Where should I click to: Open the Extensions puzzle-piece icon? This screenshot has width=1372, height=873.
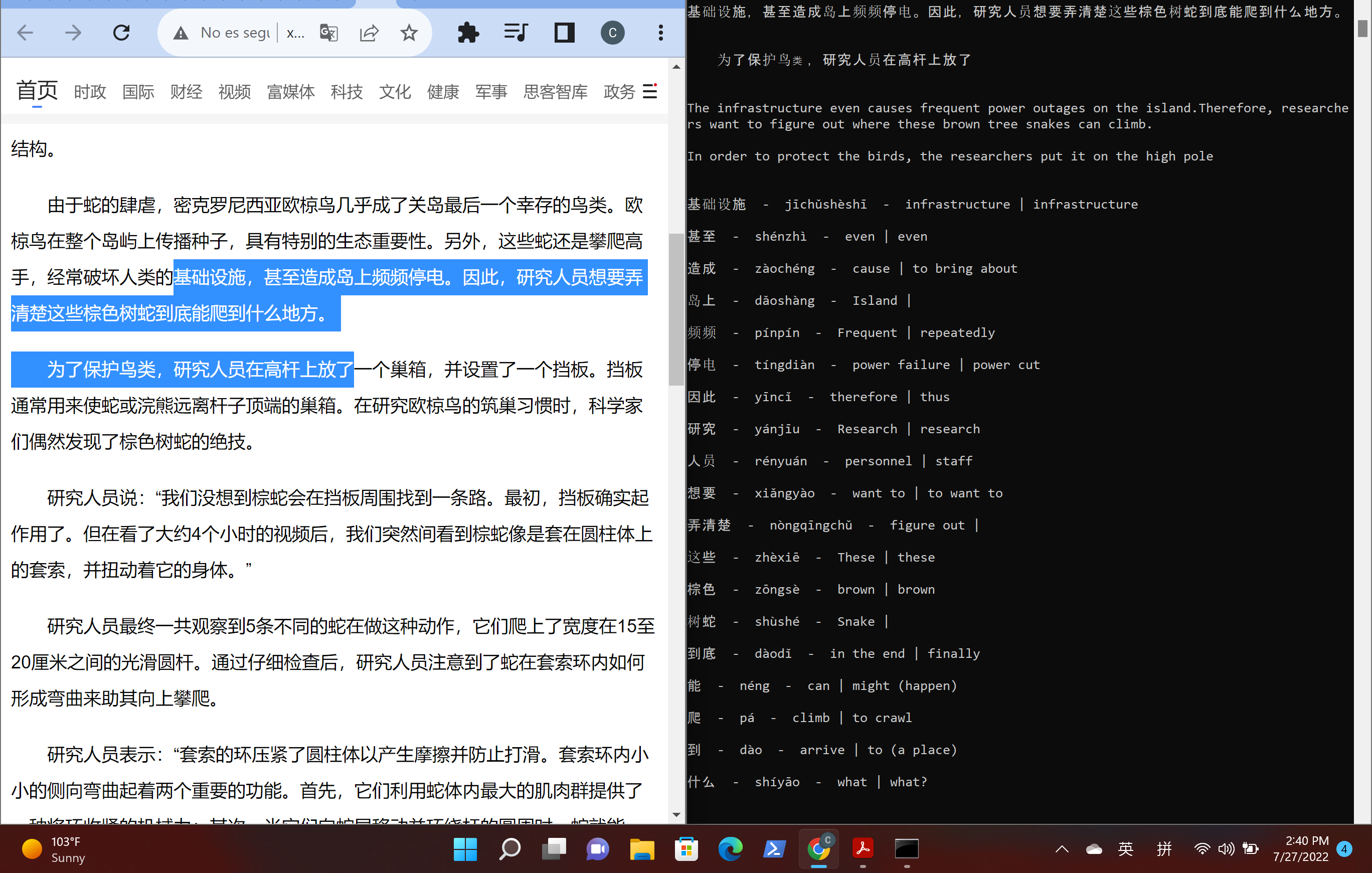pos(468,33)
